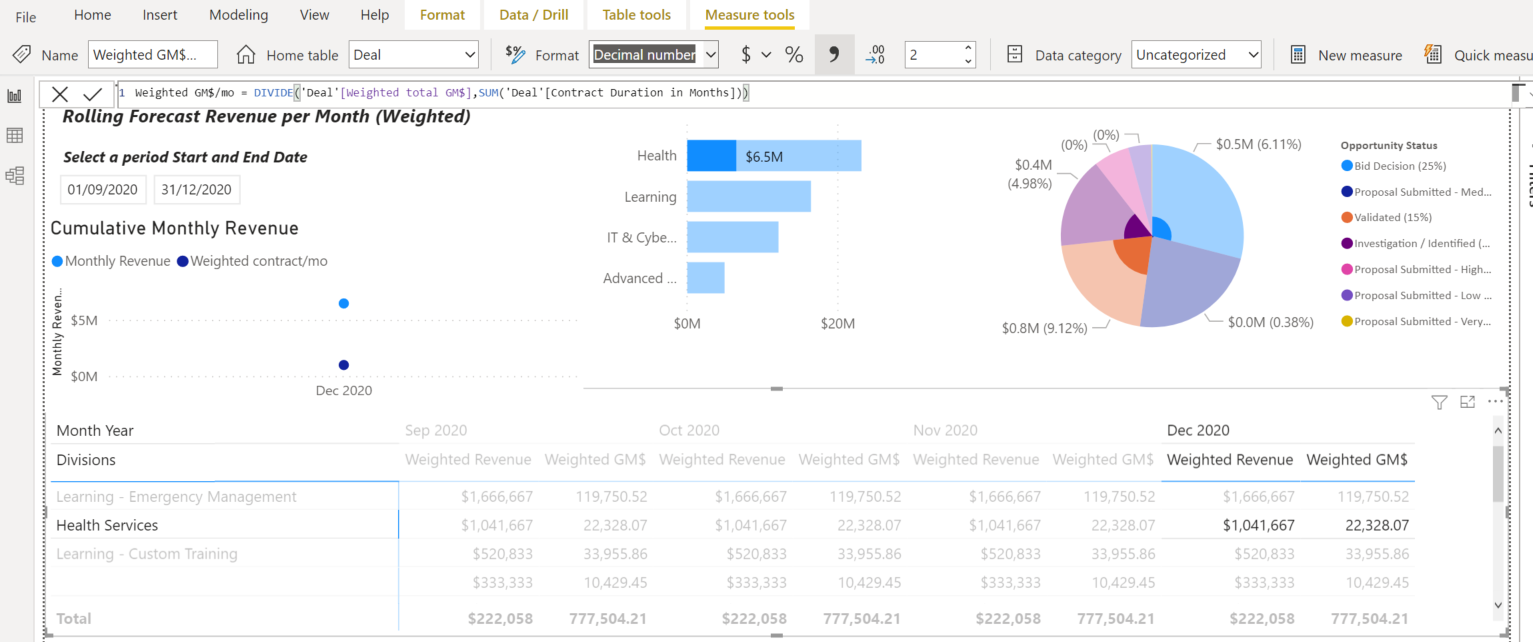Open the Modeling ribbon tab
Image resolution: width=1533 pixels, height=642 pixels.
(238, 15)
